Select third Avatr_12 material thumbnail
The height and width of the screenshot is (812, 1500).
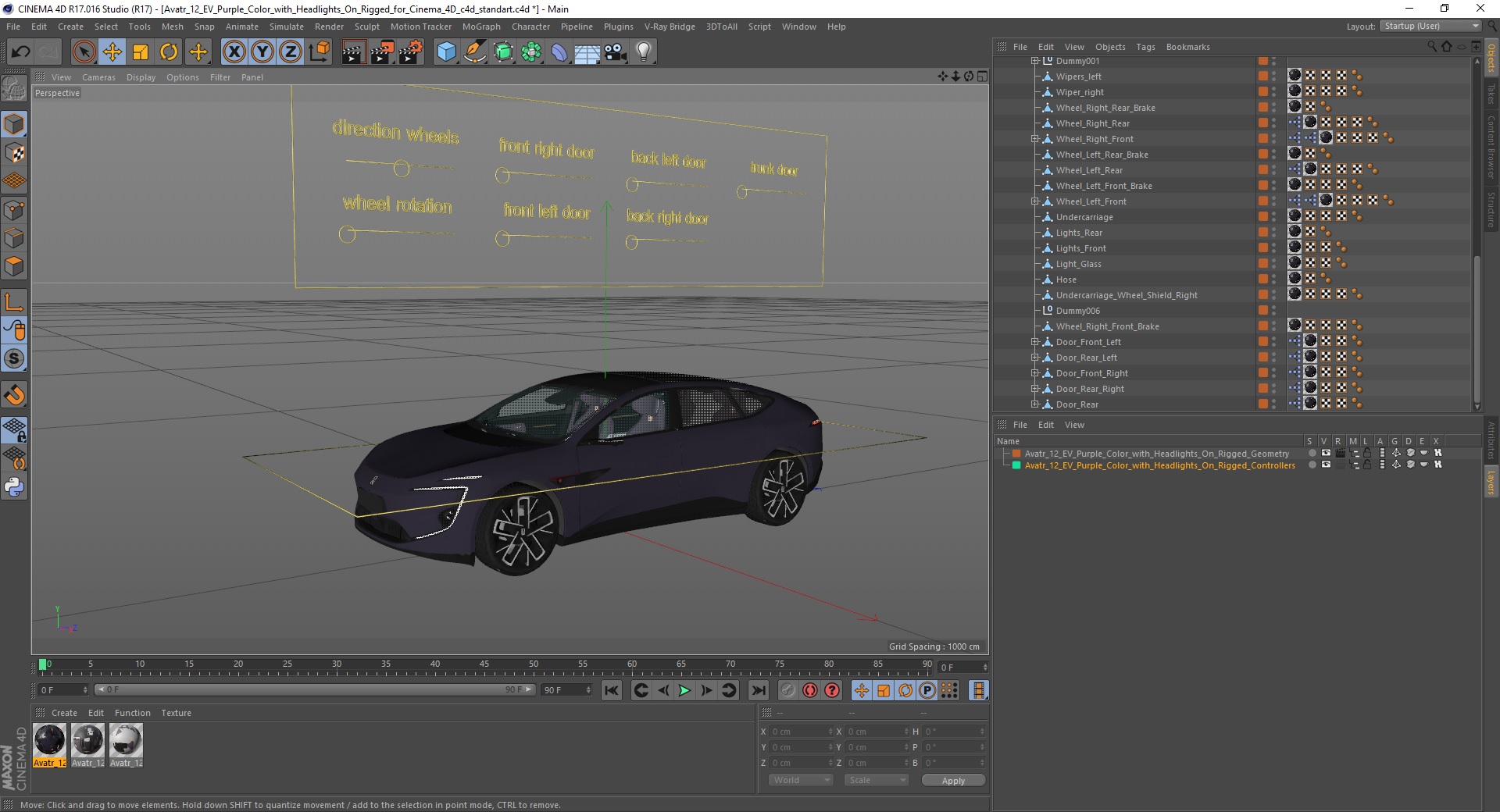click(x=126, y=740)
